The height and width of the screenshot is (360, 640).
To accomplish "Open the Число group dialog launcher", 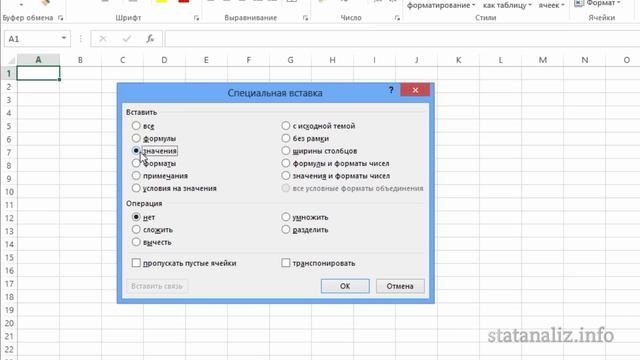I will tap(397, 18).
